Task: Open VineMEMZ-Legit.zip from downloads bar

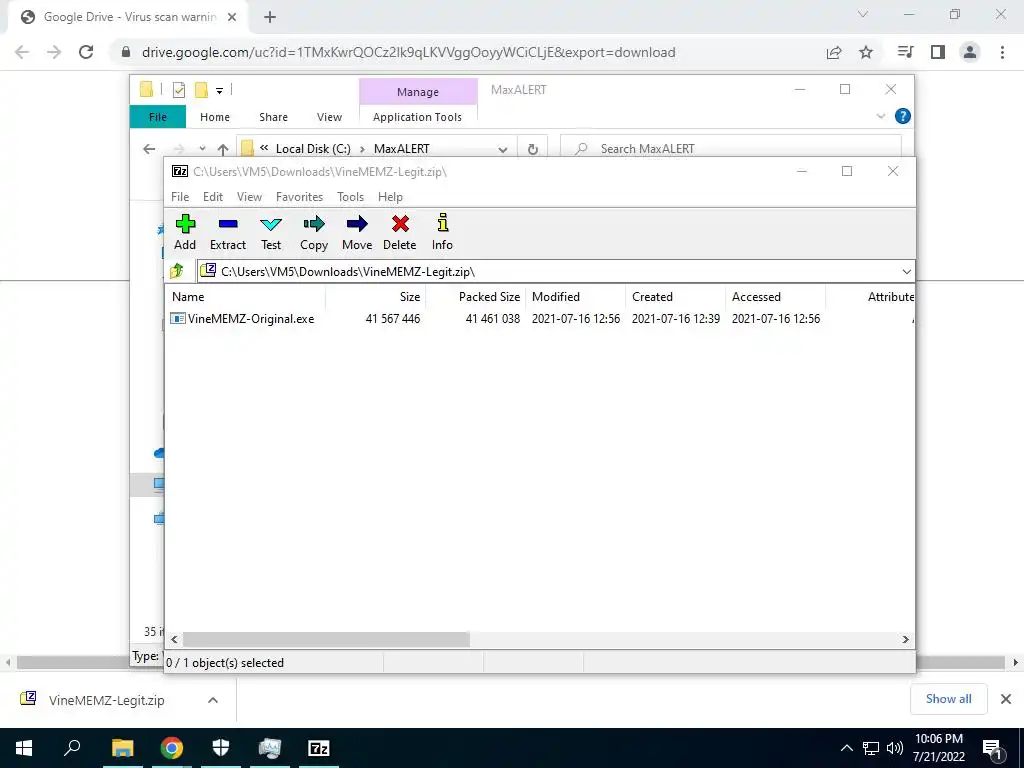Action: click(106, 700)
